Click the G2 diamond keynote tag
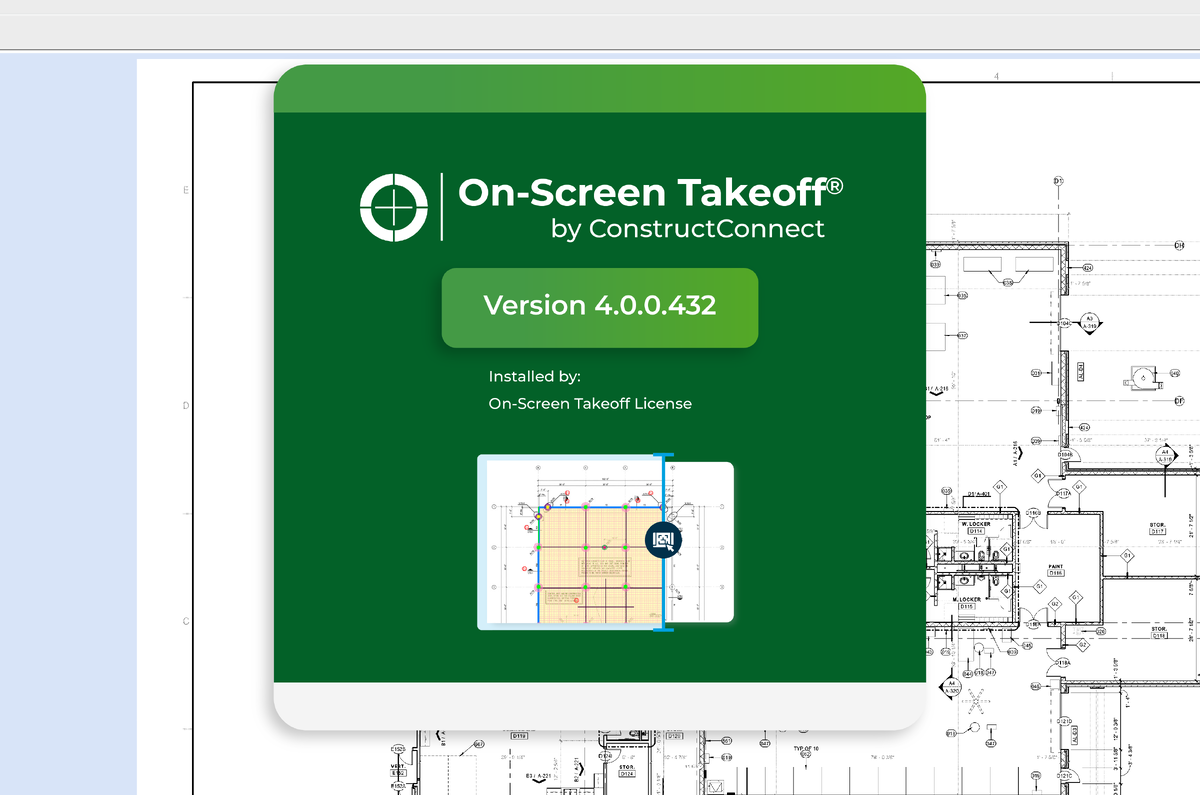 (1054, 603)
